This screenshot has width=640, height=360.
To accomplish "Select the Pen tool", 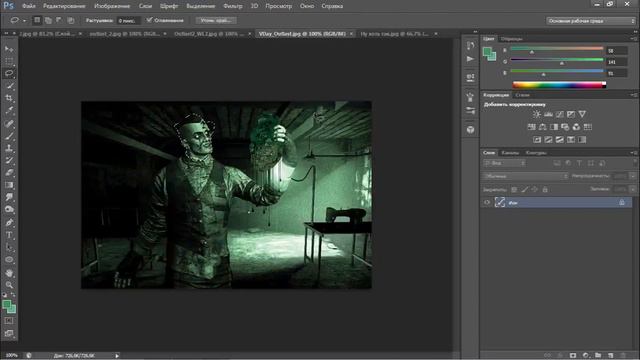I will pyautogui.click(x=9, y=223).
